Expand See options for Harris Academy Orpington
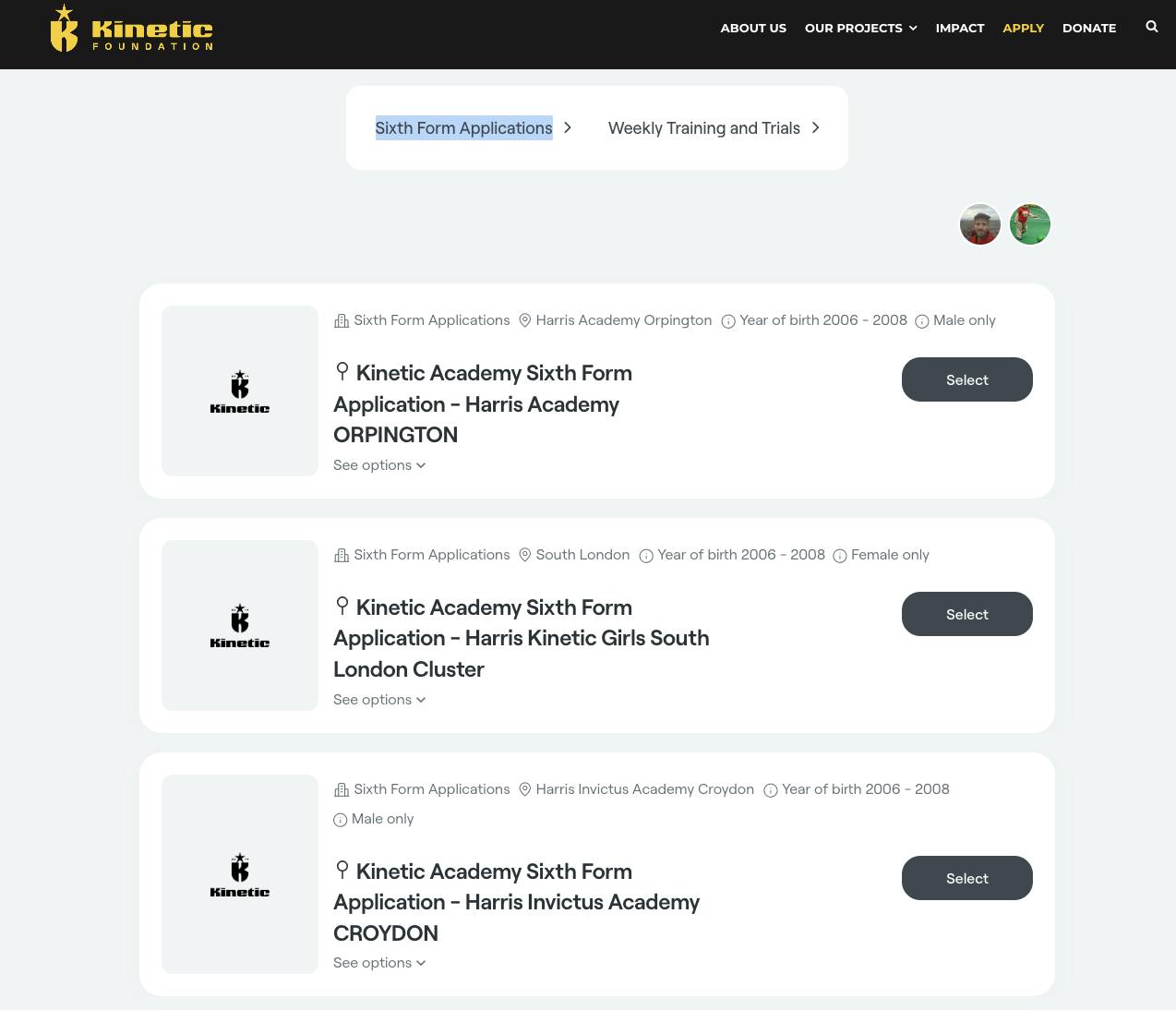The image size is (1176, 1010). click(x=379, y=465)
